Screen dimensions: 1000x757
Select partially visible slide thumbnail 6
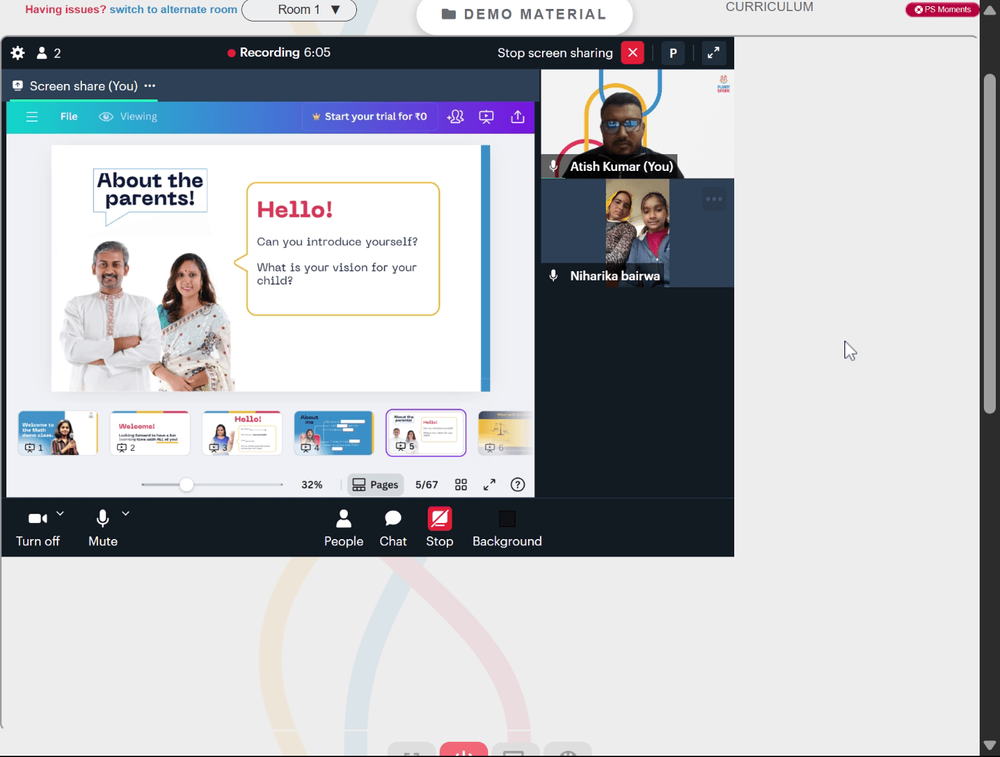click(x=505, y=433)
